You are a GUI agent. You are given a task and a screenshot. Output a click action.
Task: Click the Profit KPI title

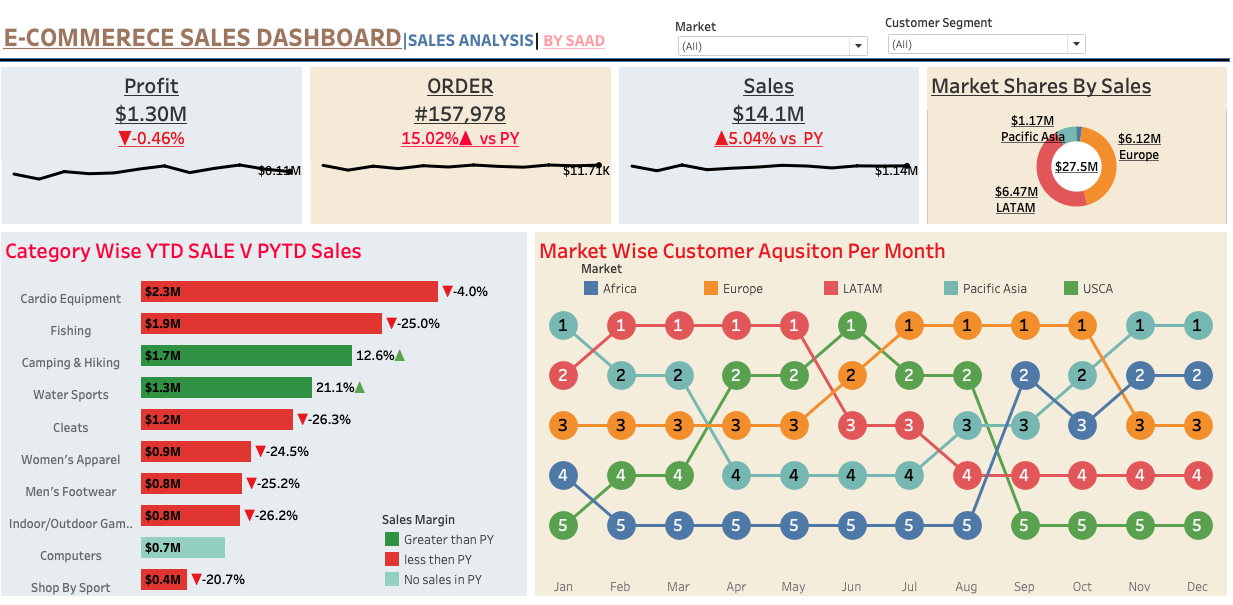pyautogui.click(x=151, y=87)
